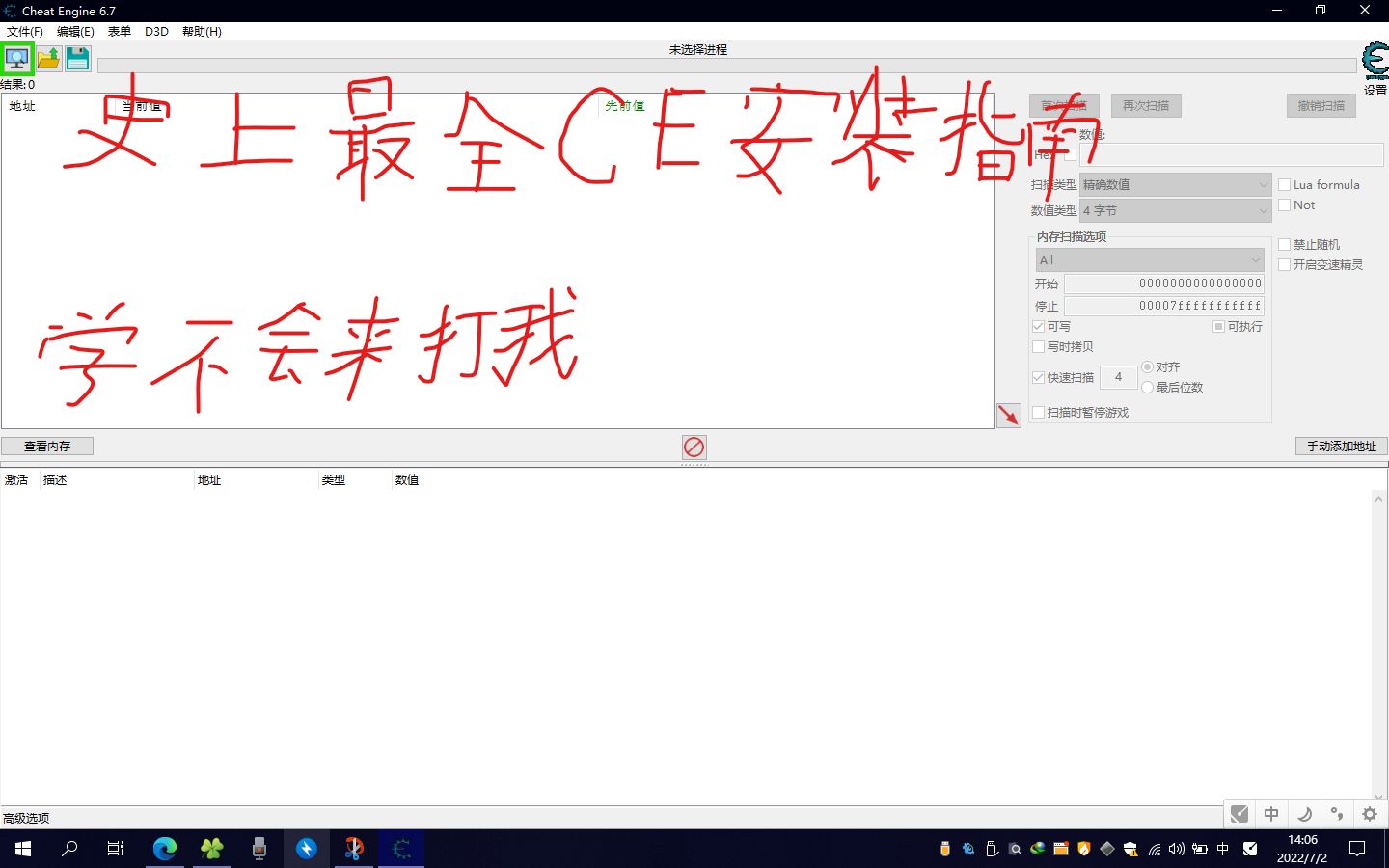
Task: Open the green clover app on taskbar
Action: coord(212,849)
